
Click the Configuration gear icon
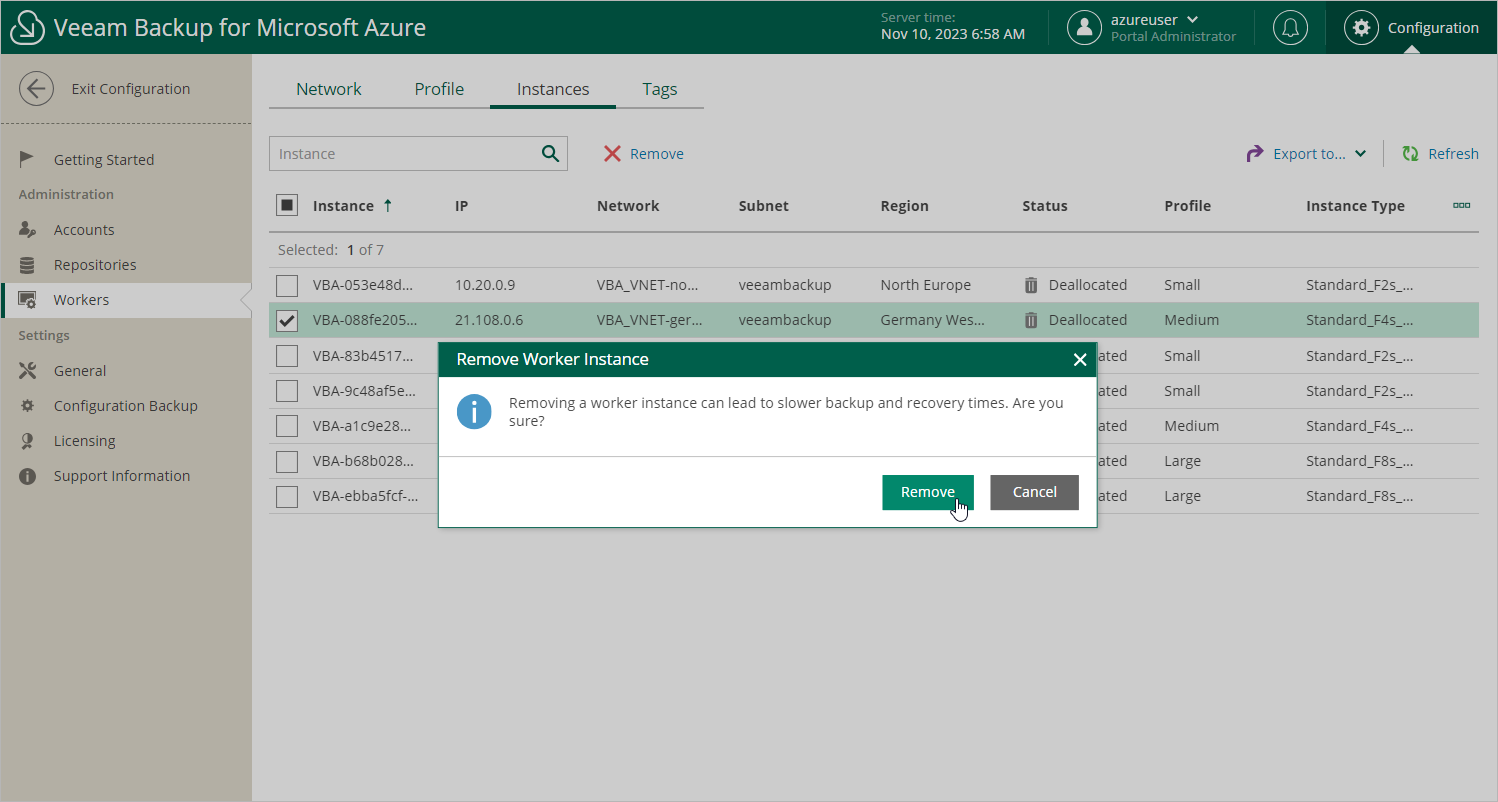[x=1361, y=28]
